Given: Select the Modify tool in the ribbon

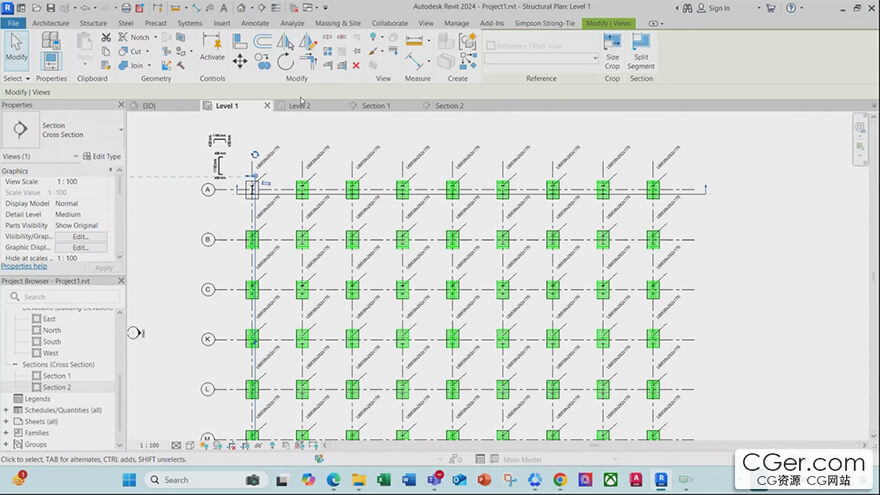Looking at the screenshot, I should tap(16, 48).
